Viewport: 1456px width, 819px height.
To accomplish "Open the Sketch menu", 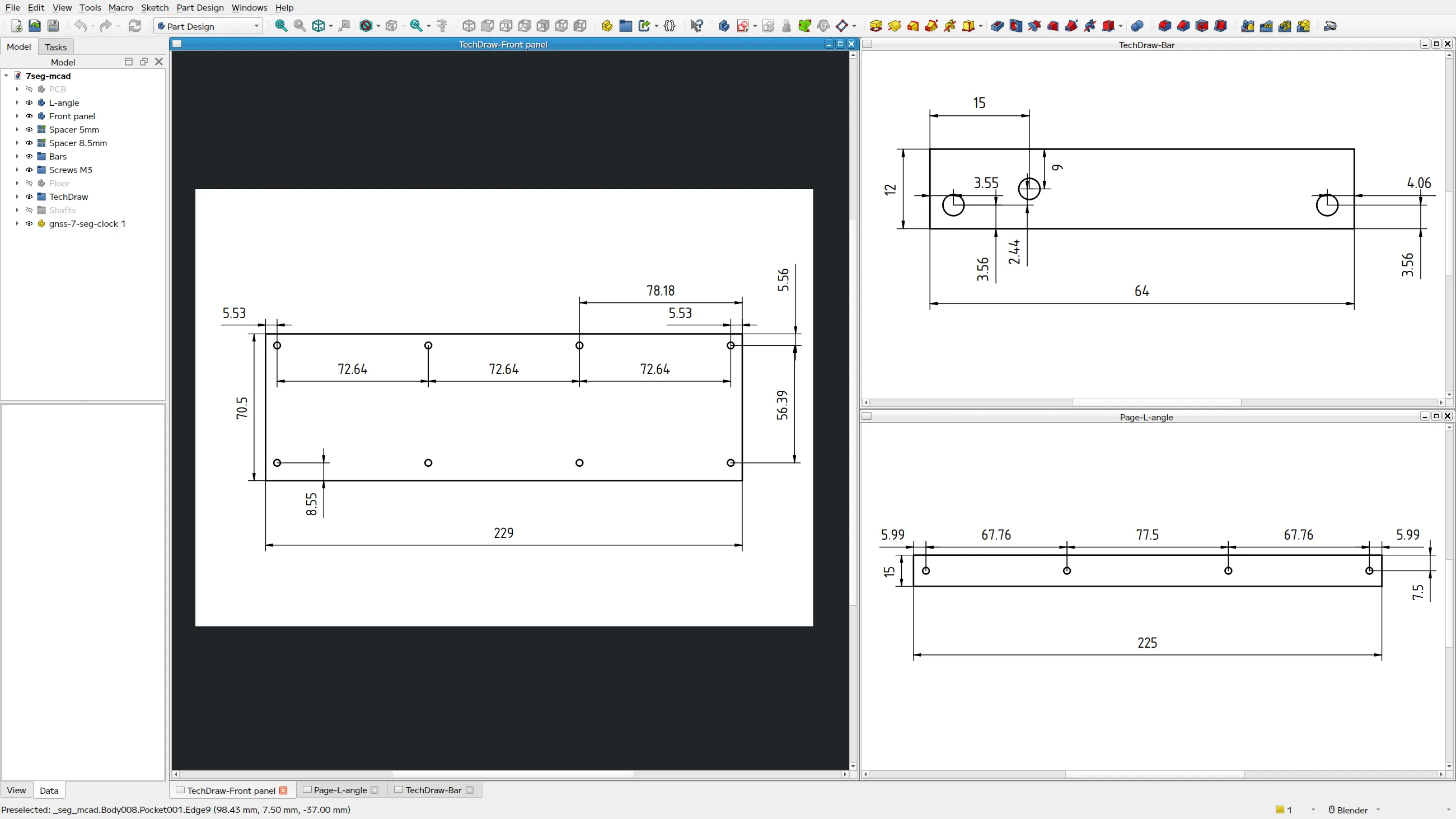I will 155,7.
